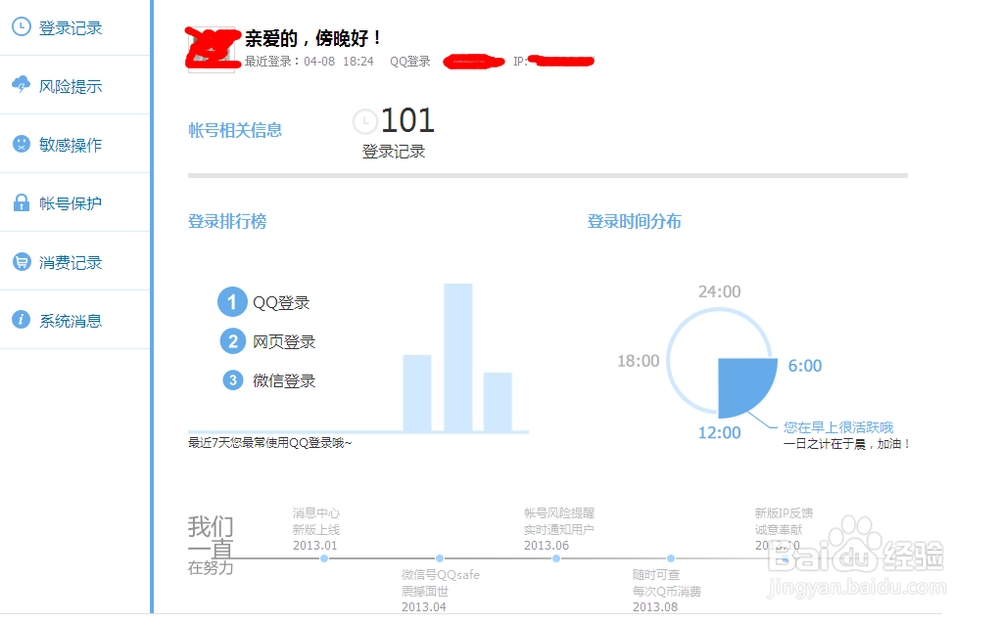Click the 2013.04 微信号QQsafe timeline dot
The image size is (1000, 622).
[x=439, y=558]
